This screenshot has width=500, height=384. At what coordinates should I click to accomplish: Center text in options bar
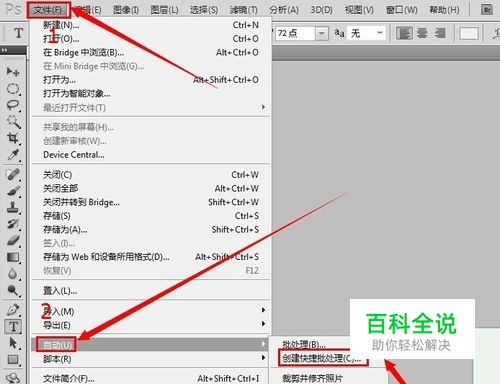pos(422,33)
